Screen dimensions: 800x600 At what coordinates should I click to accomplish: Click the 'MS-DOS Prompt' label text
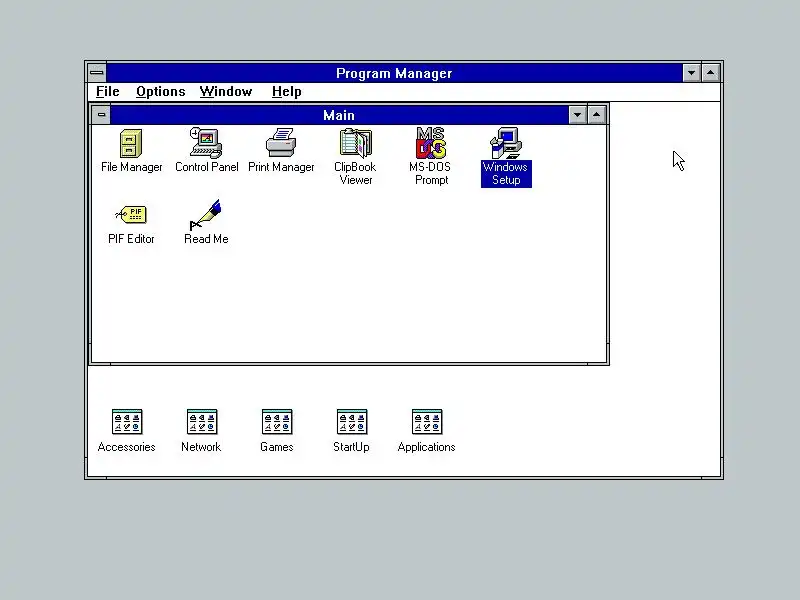point(430,173)
